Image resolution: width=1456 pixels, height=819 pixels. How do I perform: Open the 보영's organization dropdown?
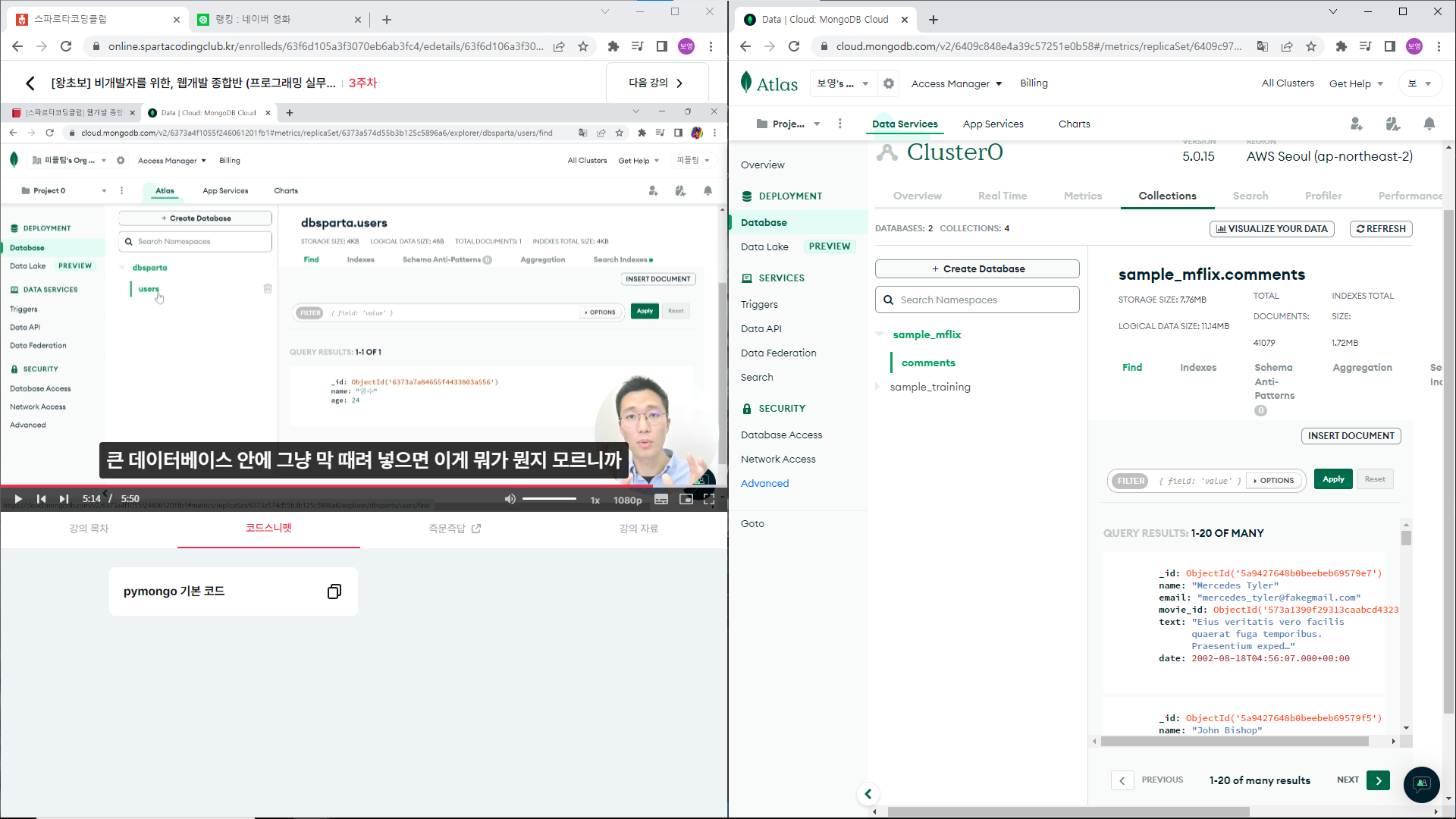point(843,83)
